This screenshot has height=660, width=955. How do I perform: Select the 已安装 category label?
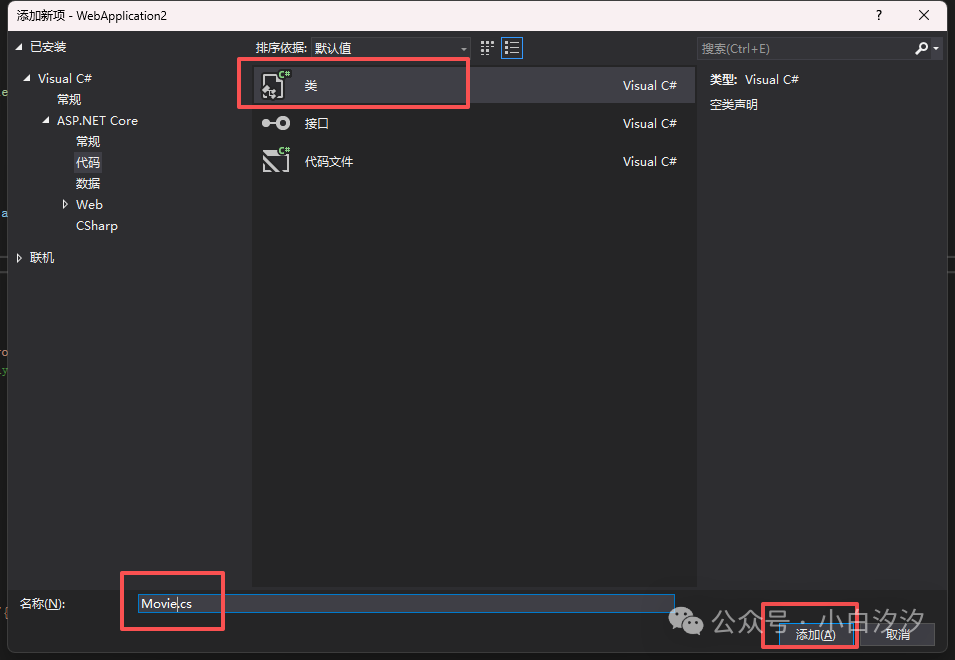point(48,47)
